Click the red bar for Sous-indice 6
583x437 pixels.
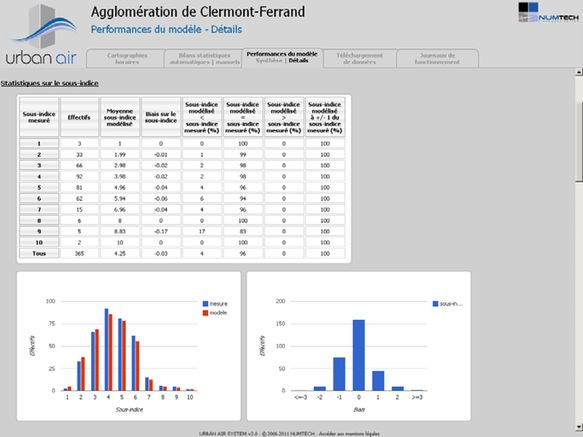(138, 366)
